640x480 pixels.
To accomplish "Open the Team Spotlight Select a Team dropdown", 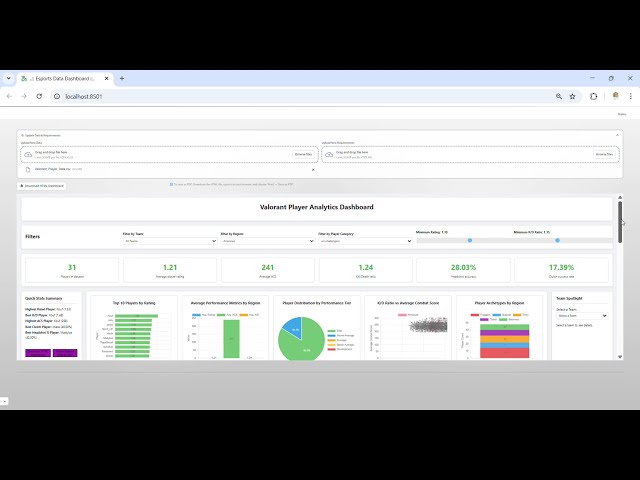I will [582, 316].
